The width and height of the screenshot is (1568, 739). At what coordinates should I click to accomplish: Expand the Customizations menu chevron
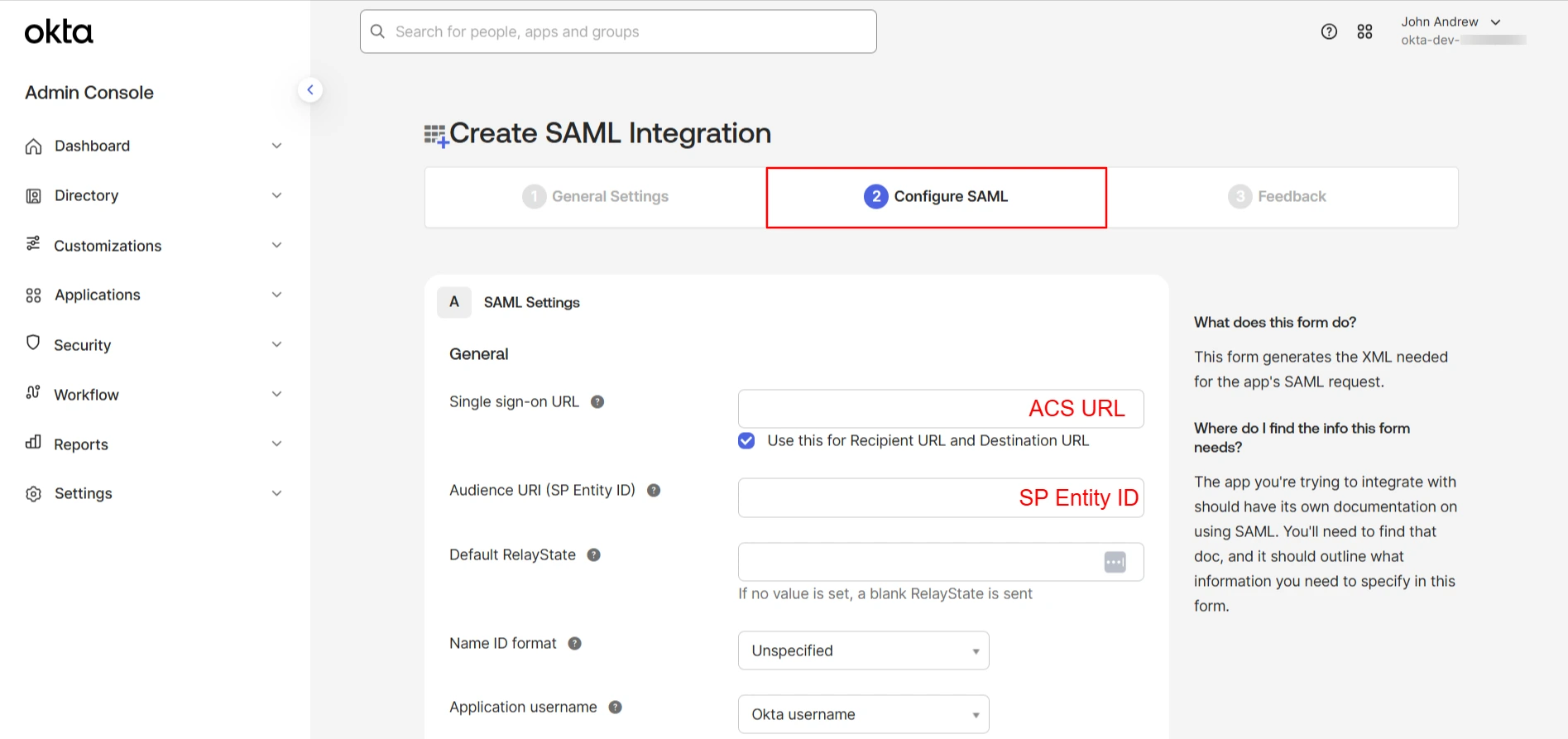pos(277,245)
